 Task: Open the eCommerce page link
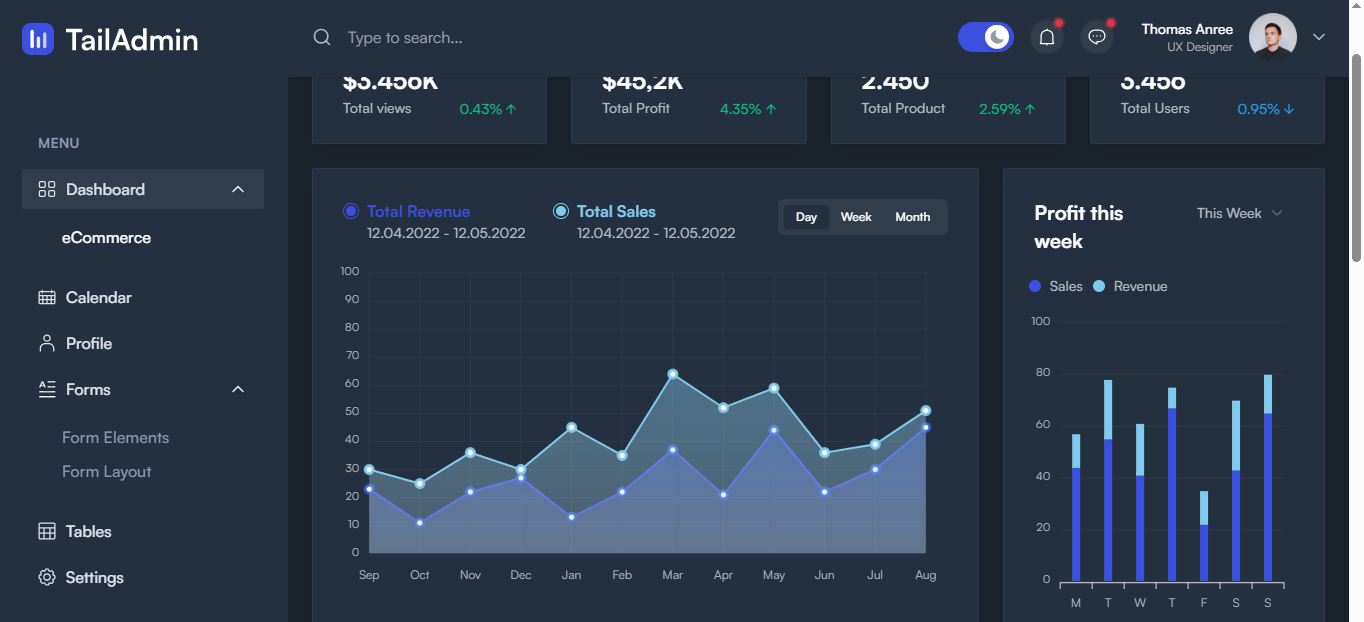tap(106, 237)
